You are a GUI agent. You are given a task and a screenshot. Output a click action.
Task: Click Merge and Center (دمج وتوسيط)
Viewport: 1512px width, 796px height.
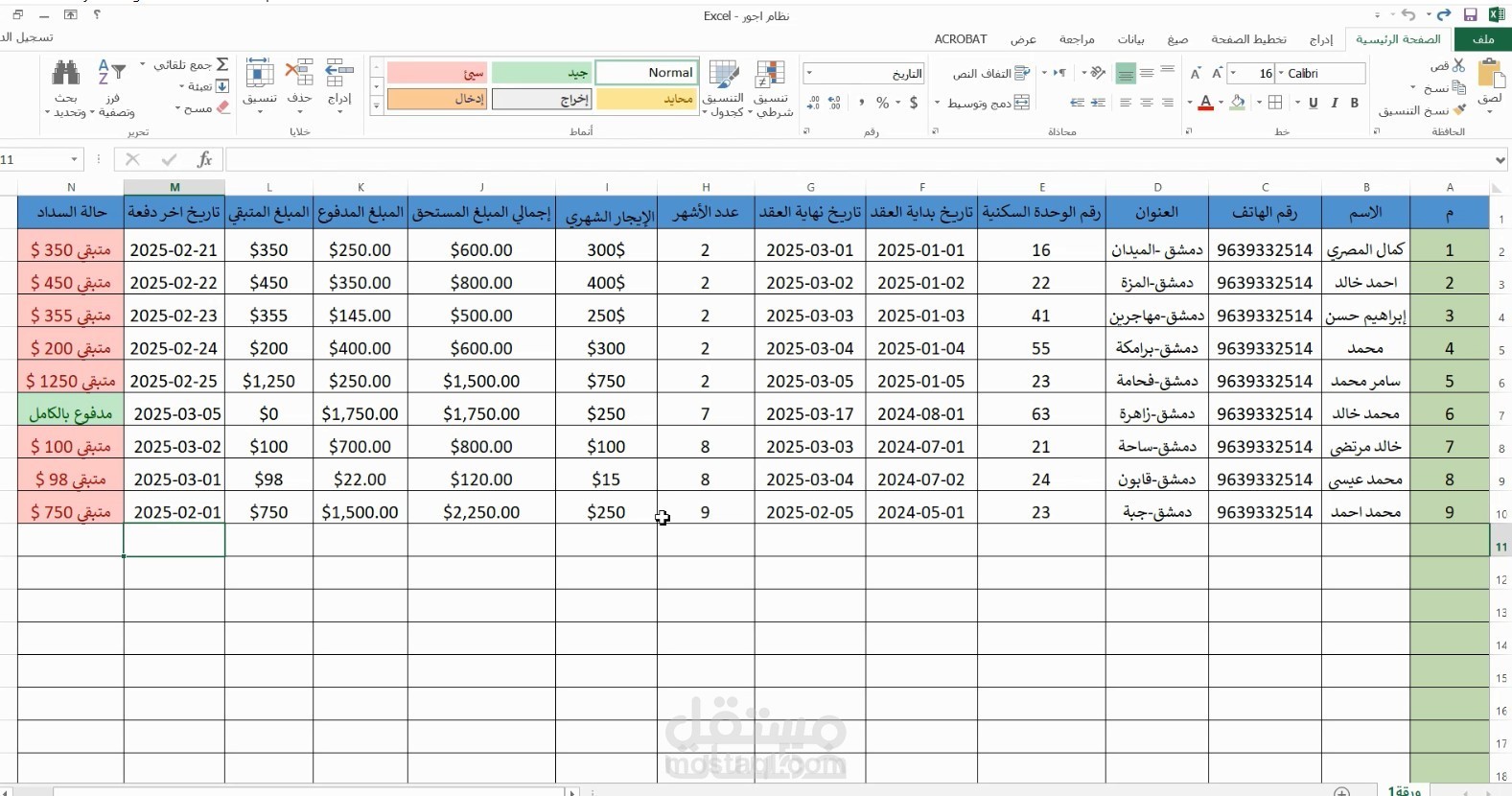point(989,103)
